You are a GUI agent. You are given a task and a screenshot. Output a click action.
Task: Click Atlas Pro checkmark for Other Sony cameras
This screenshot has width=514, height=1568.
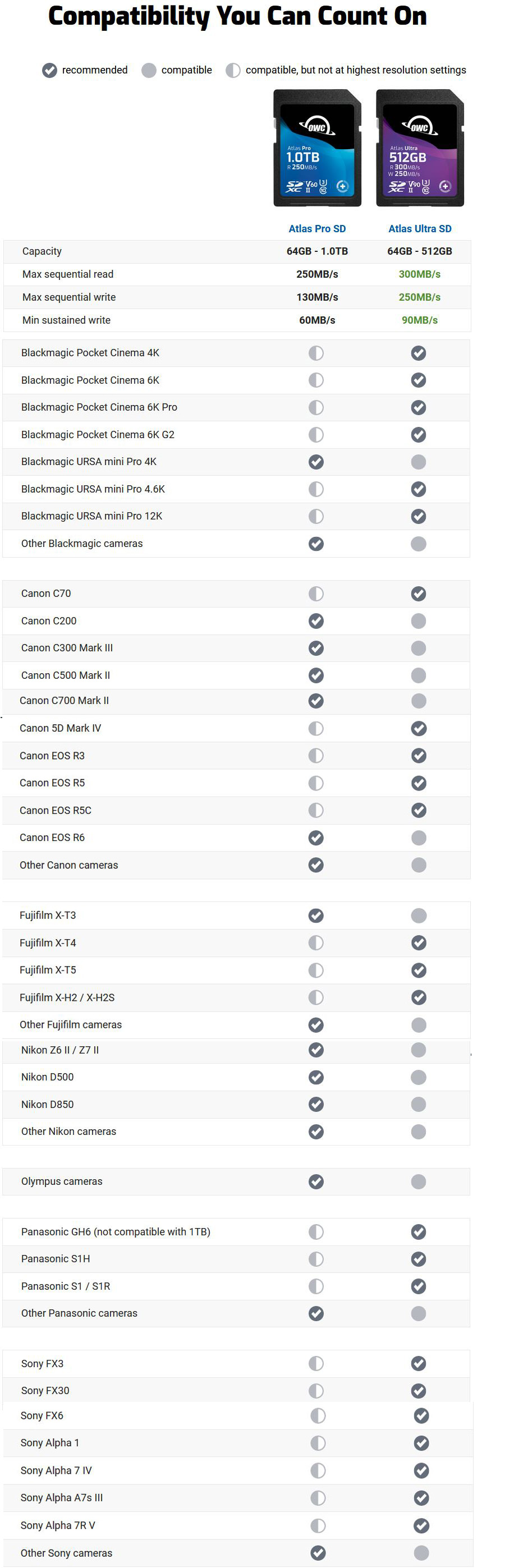pyautogui.click(x=318, y=1553)
